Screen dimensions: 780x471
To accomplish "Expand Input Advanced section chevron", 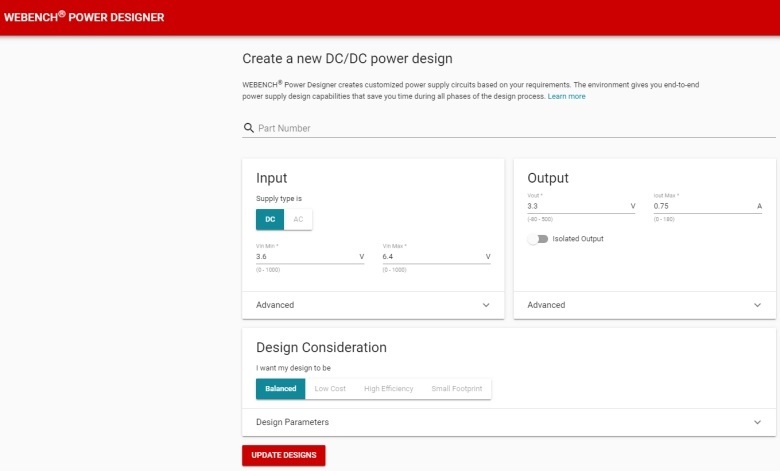I will (x=486, y=305).
